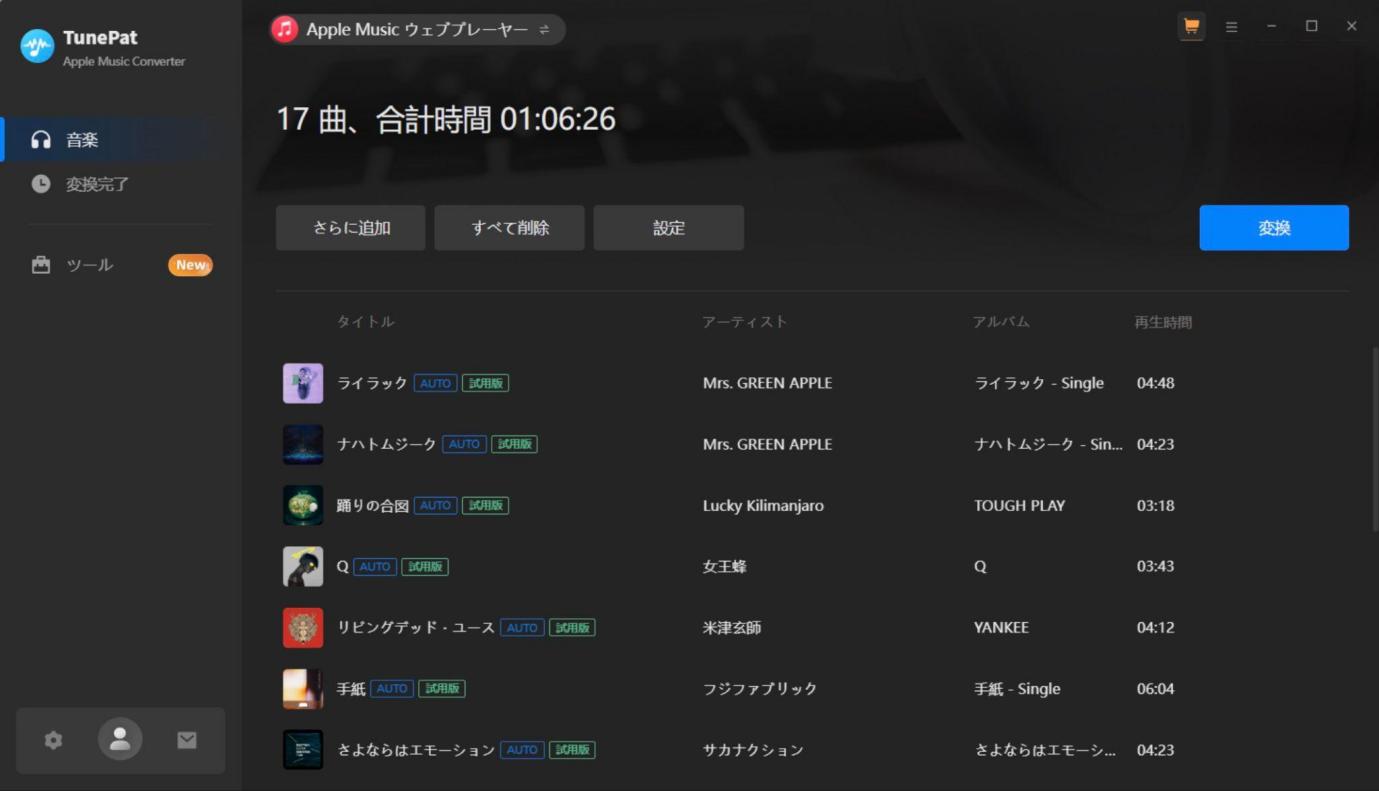Click the 手紙 album thumbnail
This screenshot has width=1379, height=791.
pos(303,688)
